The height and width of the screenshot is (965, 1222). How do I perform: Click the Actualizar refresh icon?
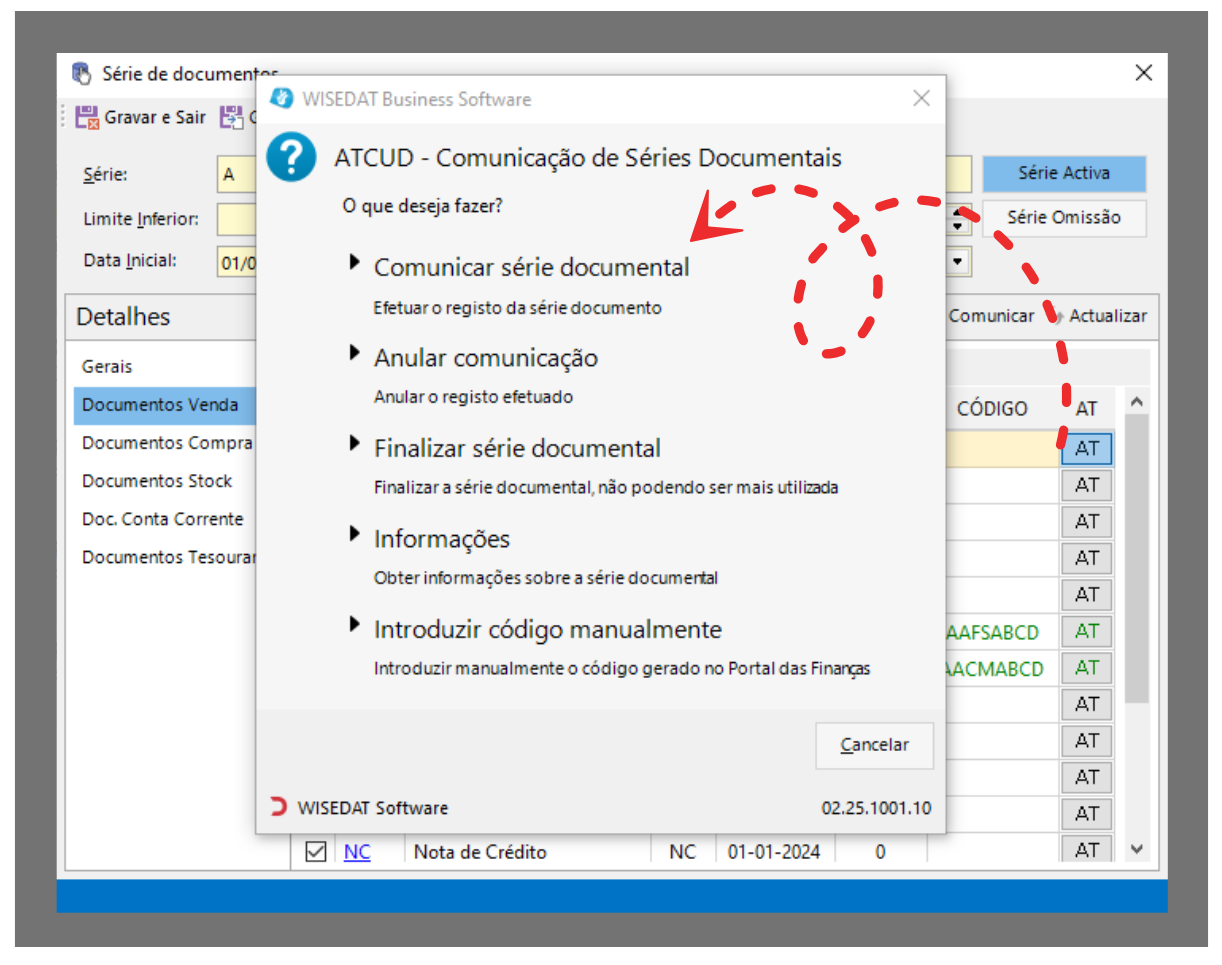click(1056, 316)
